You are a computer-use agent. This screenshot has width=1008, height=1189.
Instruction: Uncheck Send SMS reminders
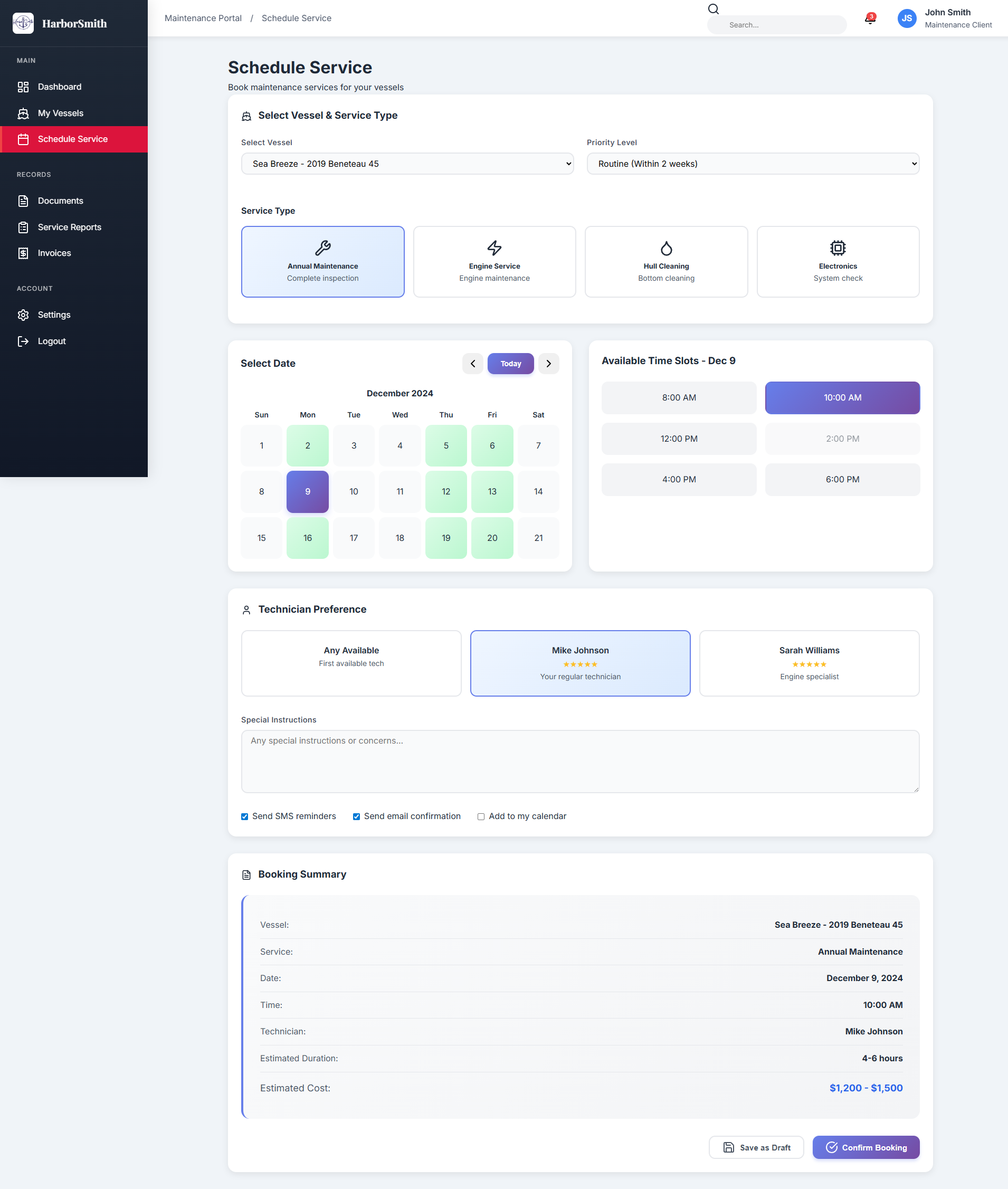coord(244,816)
